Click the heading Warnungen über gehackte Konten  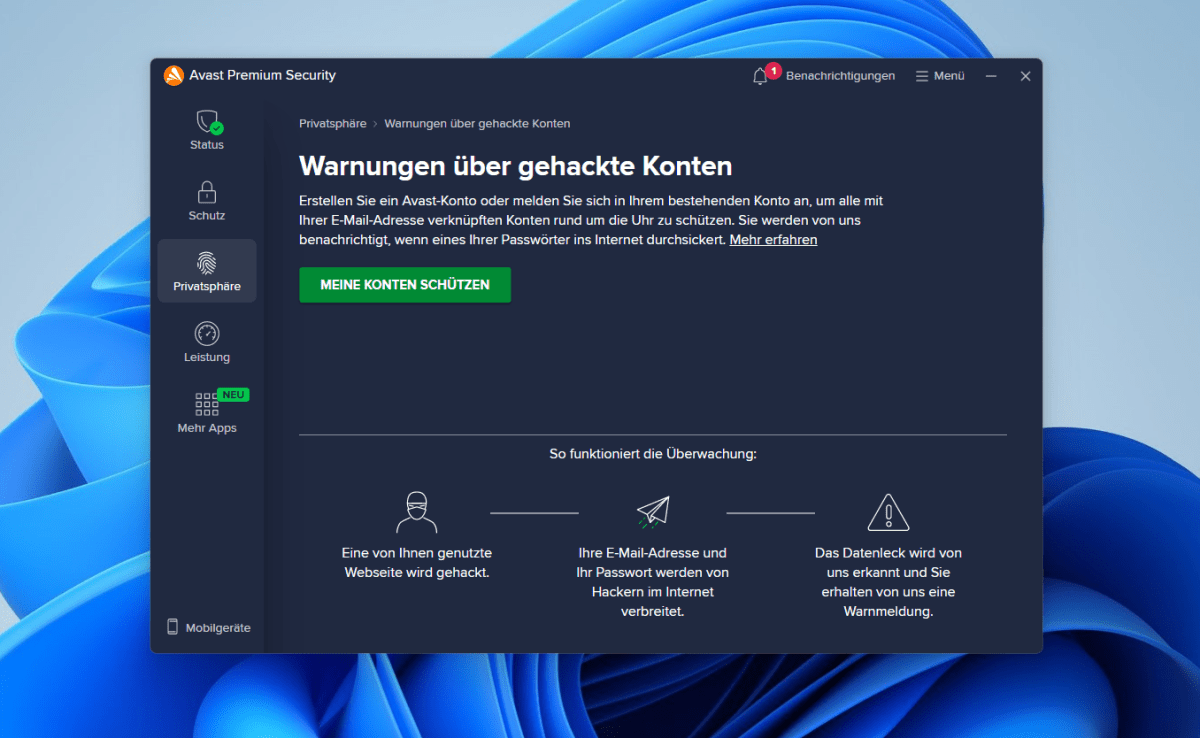tap(516, 166)
